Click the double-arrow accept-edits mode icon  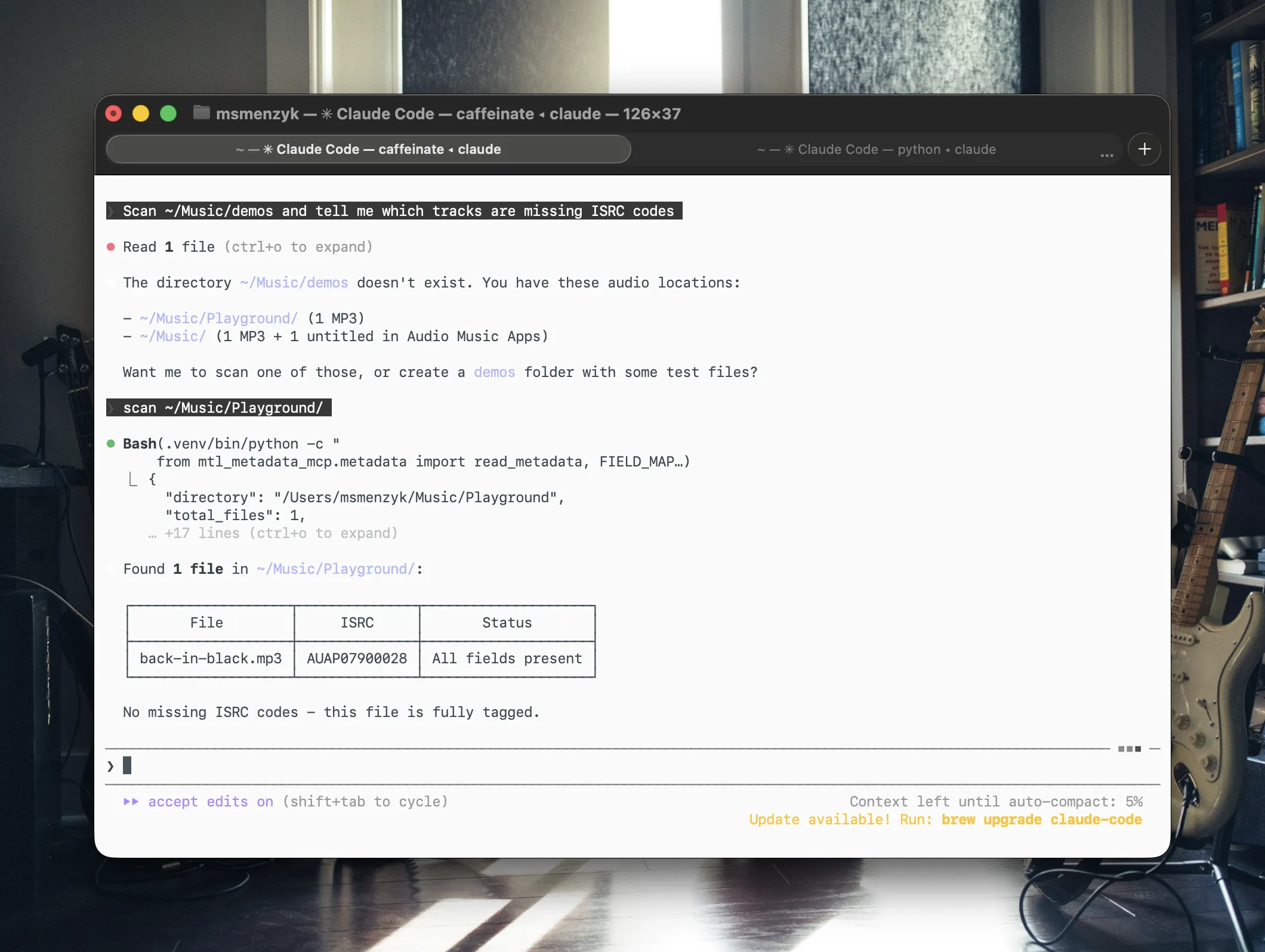tap(132, 801)
